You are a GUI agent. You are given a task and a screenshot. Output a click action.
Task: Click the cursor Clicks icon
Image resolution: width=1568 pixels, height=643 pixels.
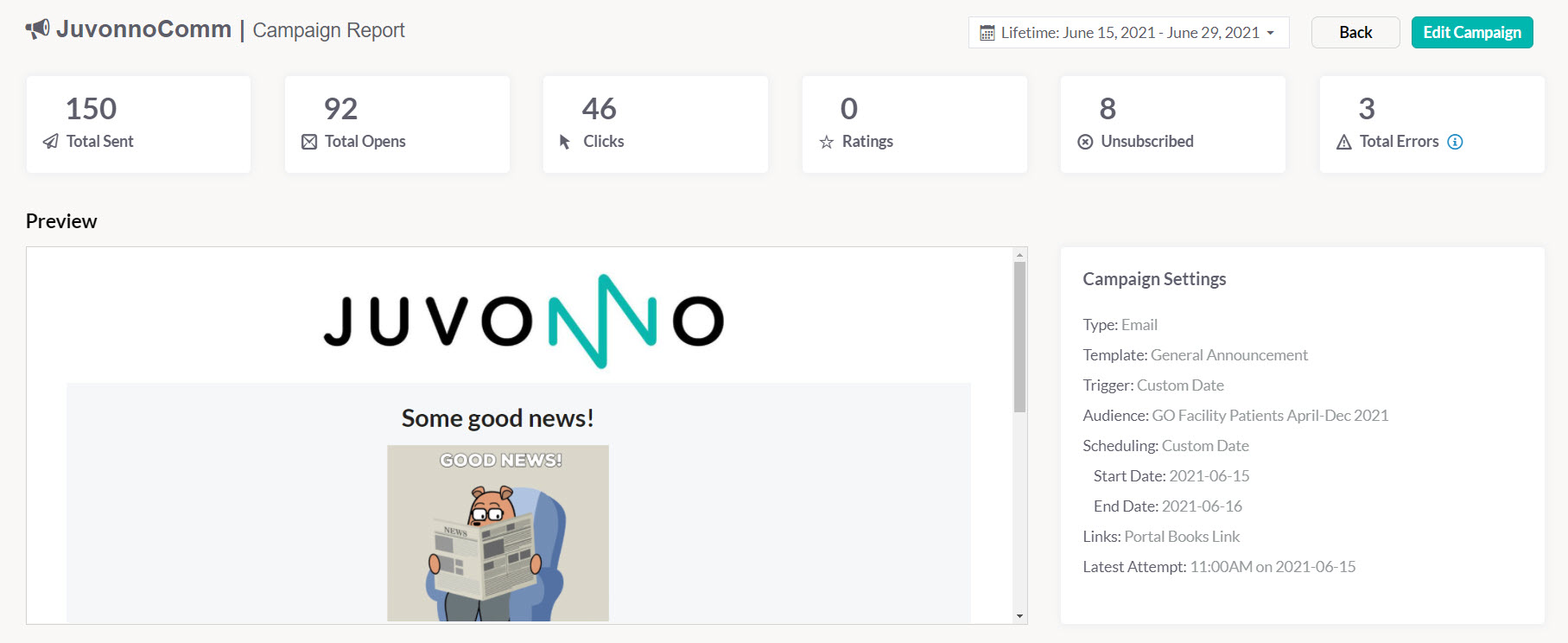[x=565, y=142]
